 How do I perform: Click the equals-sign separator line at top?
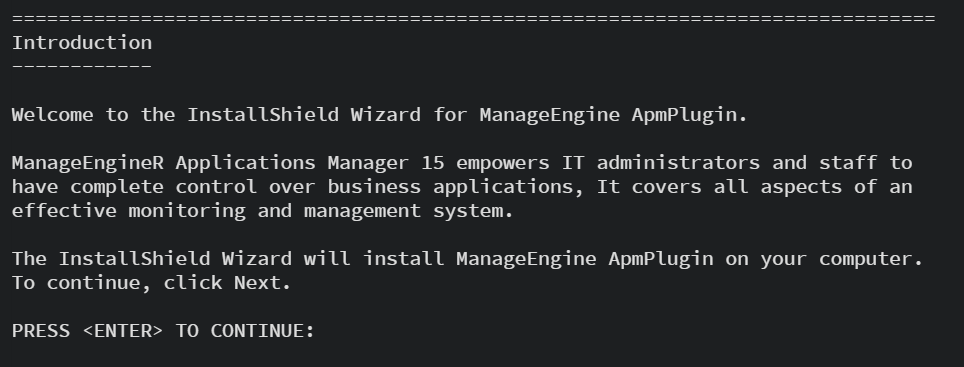473,18
